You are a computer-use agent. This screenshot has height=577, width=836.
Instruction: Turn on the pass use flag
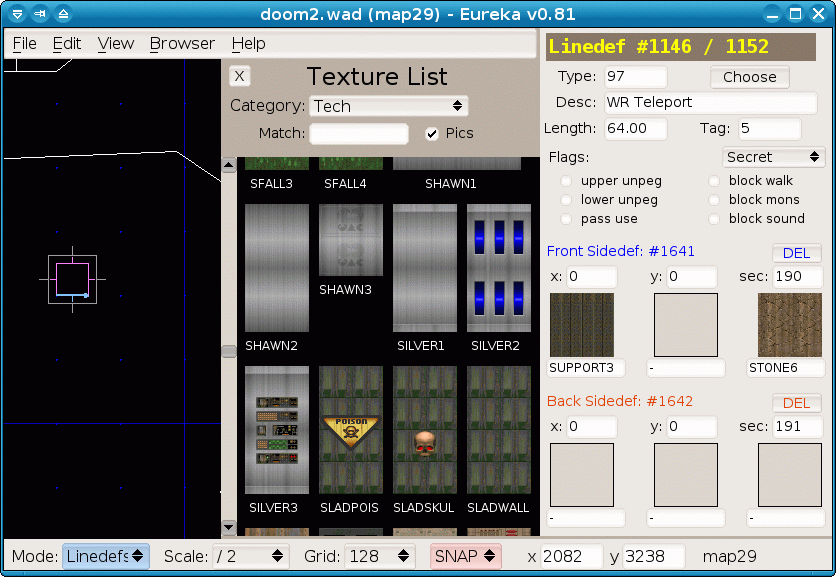(567, 219)
